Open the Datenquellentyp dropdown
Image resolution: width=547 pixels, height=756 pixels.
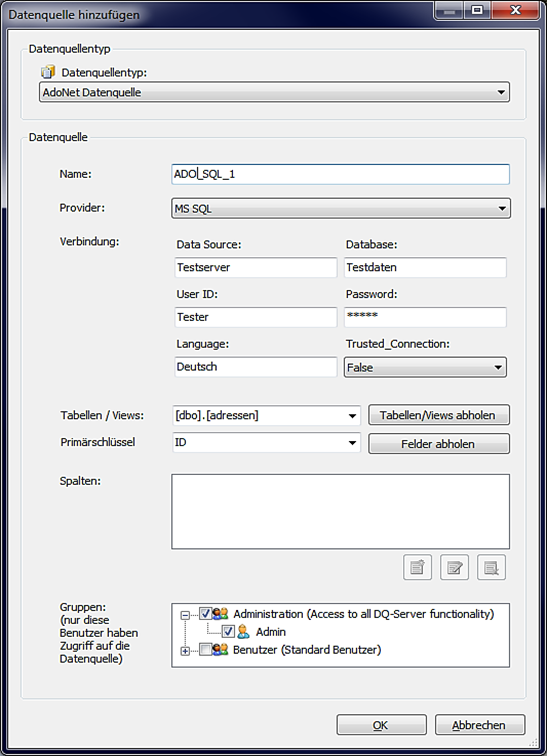274,92
